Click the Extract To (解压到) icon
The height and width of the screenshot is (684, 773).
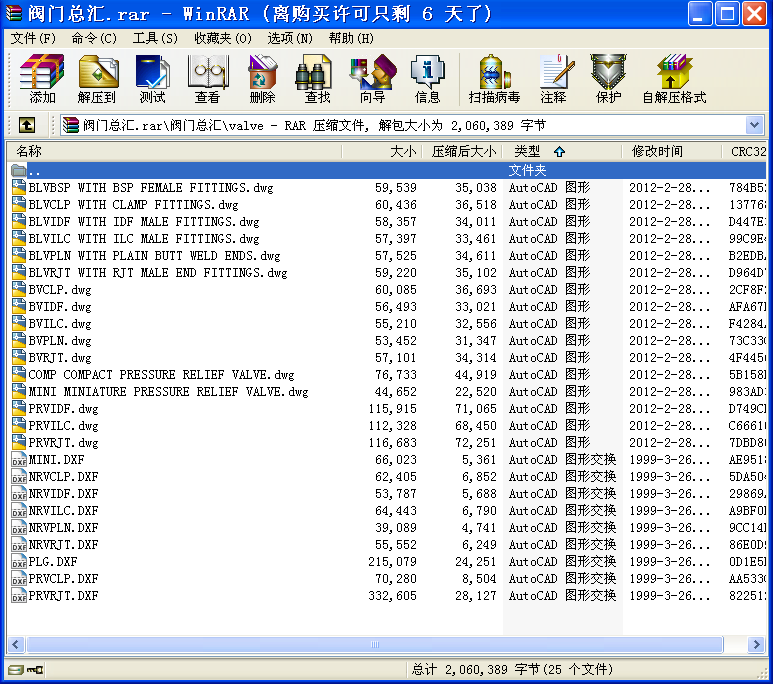97,79
